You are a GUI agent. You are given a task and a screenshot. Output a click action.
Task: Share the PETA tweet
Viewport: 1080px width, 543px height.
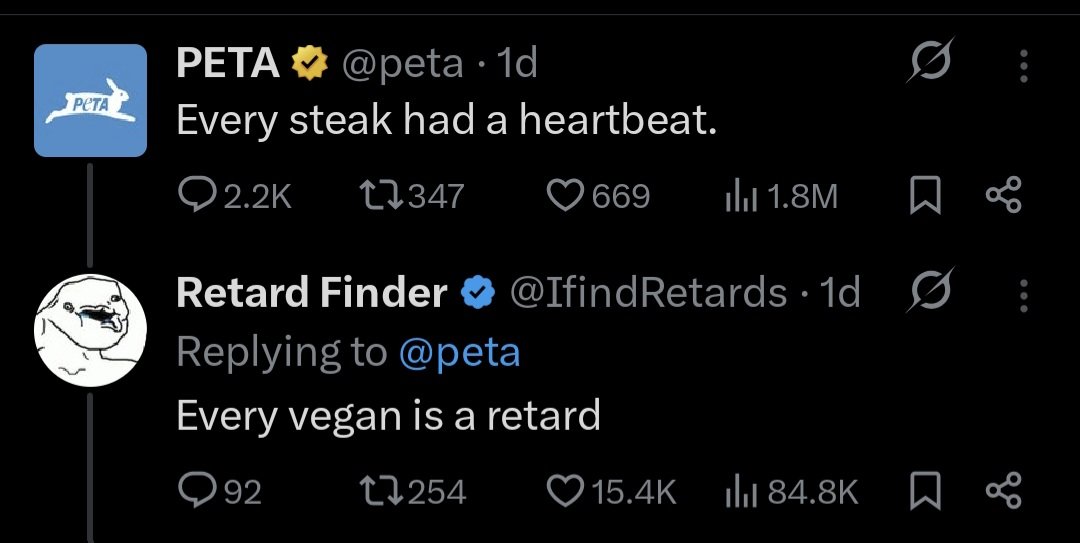click(1004, 196)
